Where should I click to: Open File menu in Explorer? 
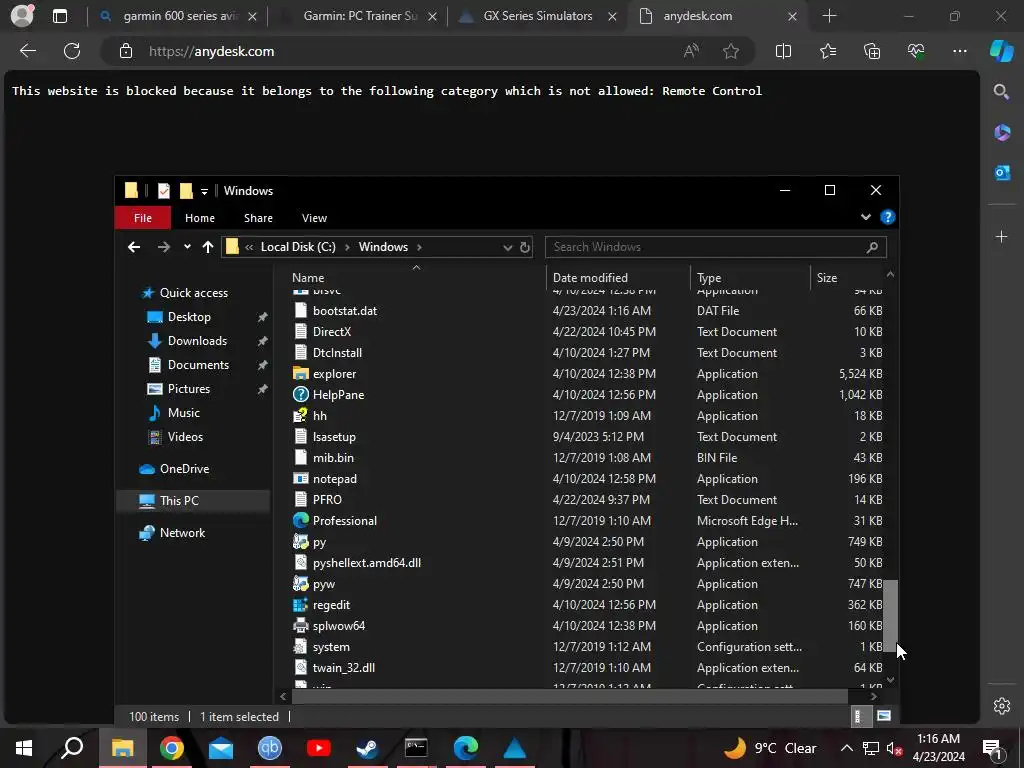143,218
